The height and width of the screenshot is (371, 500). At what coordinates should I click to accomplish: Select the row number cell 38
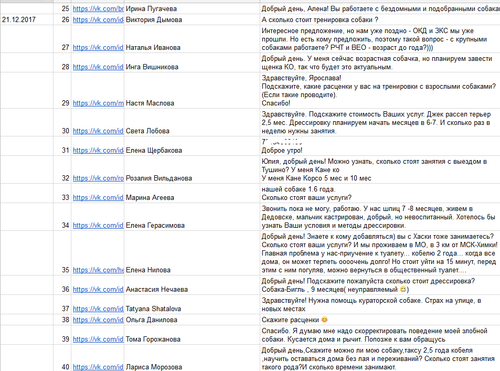click(x=62, y=320)
